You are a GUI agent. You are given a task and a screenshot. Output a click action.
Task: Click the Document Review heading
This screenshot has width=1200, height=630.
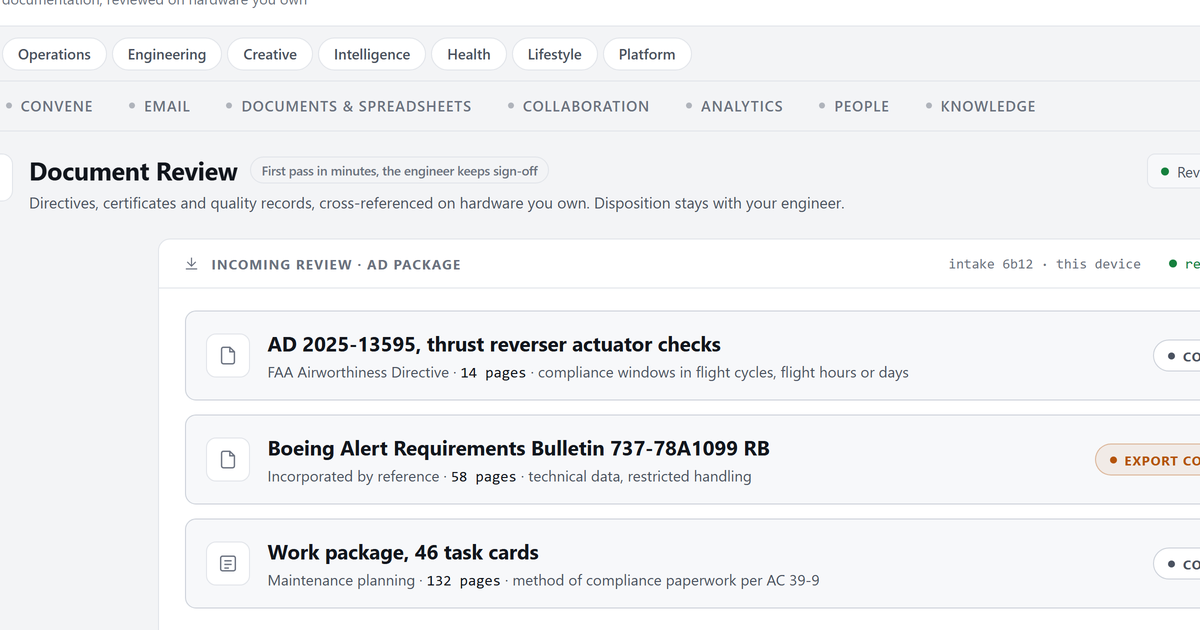(133, 172)
